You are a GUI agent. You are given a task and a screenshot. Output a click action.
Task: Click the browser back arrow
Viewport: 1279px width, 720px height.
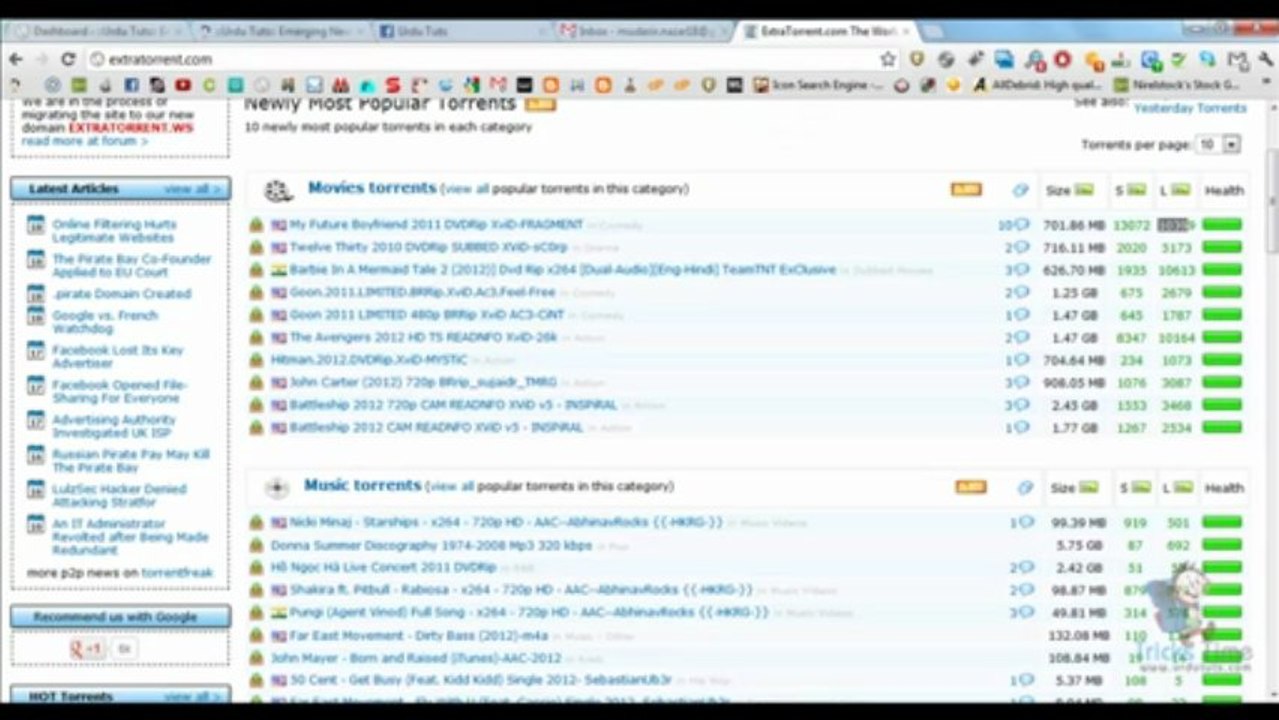tap(15, 59)
